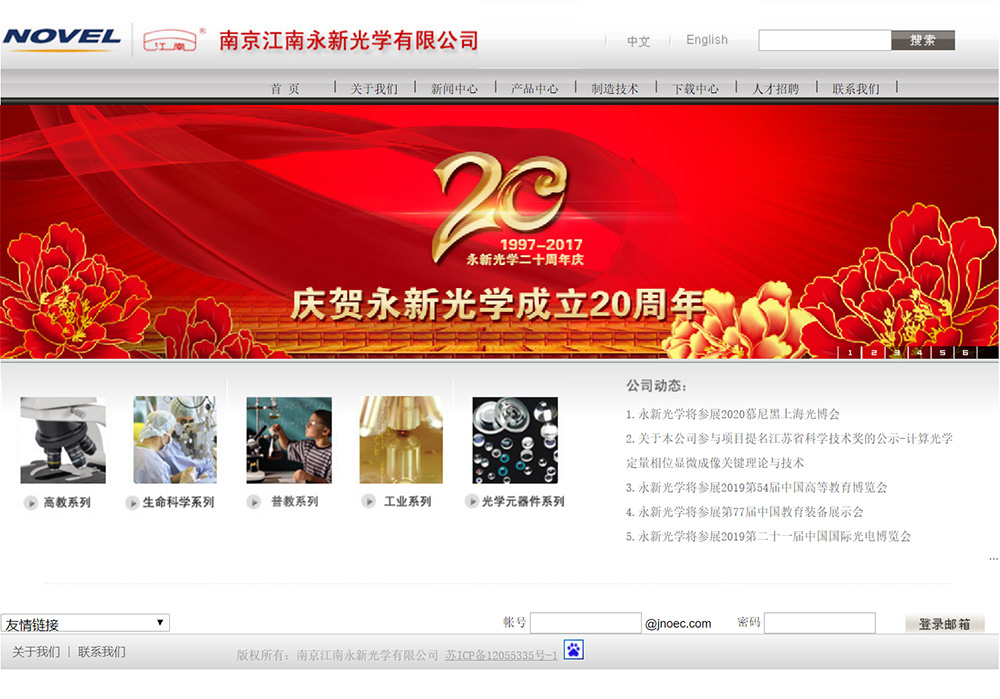1000x699 pixels.
Task: Select banner slide 5 marker
Action: pyautogui.click(x=942, y=352)
